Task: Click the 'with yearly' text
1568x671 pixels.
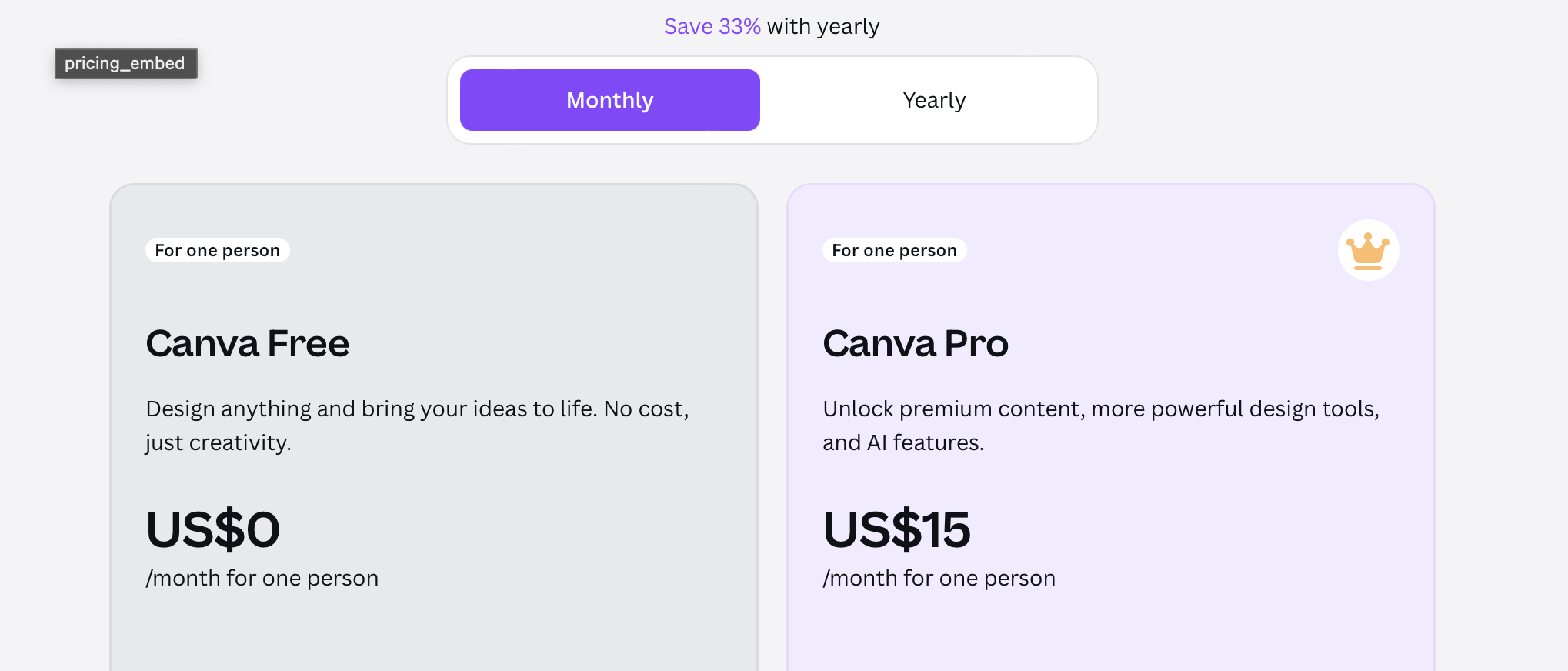Action: [822, 26]
